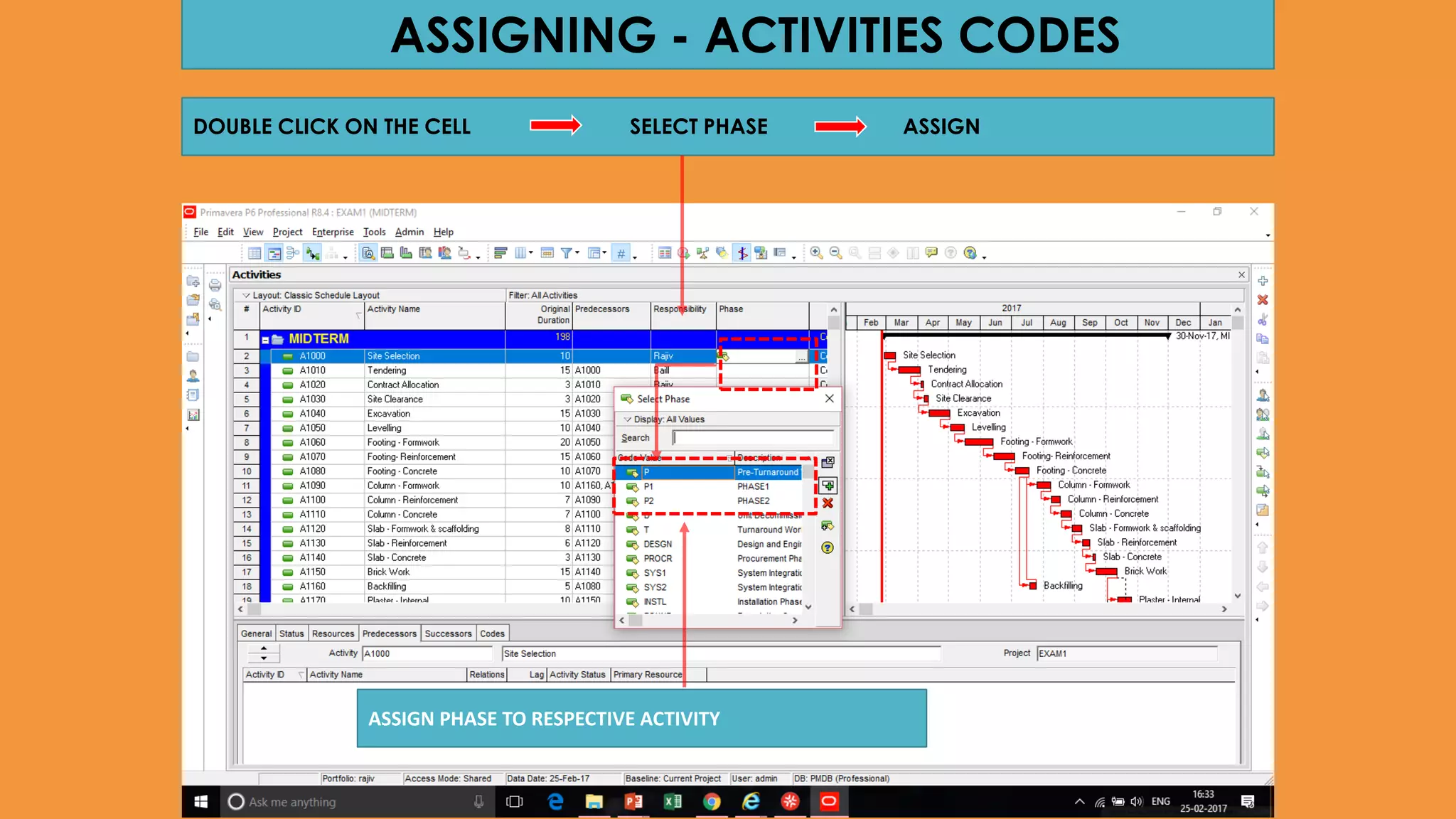Switch to the Predecessors tab
1456x819 pixels.
tap(389, 633)
